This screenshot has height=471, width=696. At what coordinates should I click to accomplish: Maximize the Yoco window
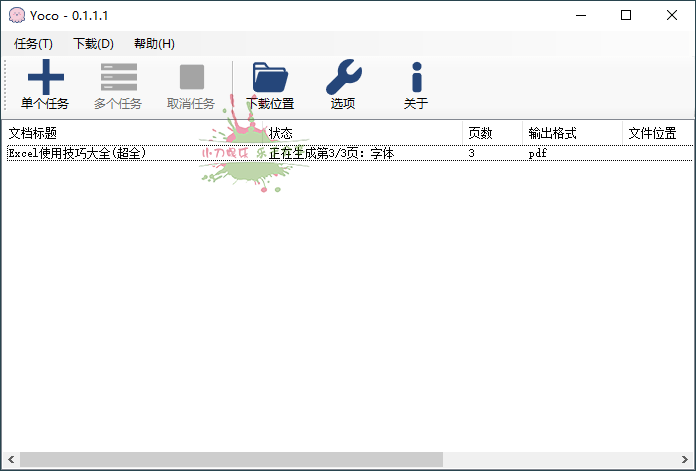click(626, 15)
